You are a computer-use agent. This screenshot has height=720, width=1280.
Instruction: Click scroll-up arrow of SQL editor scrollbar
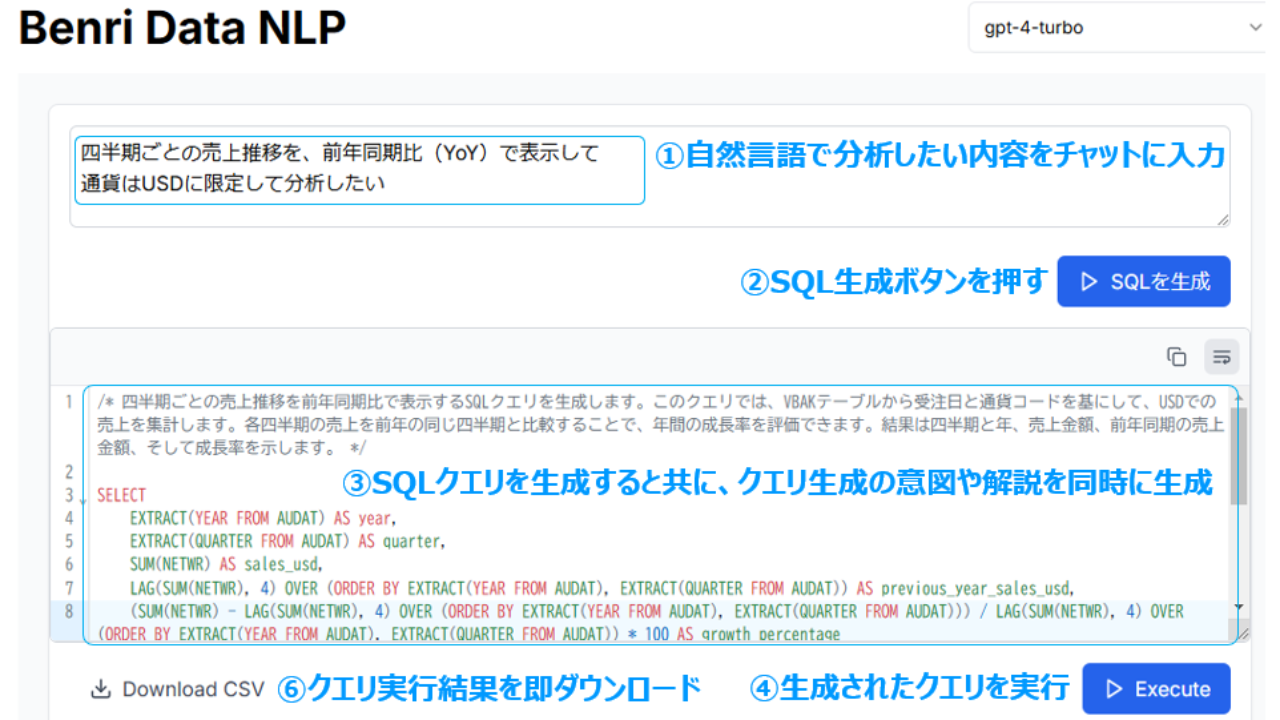[x=1240, y=396]
